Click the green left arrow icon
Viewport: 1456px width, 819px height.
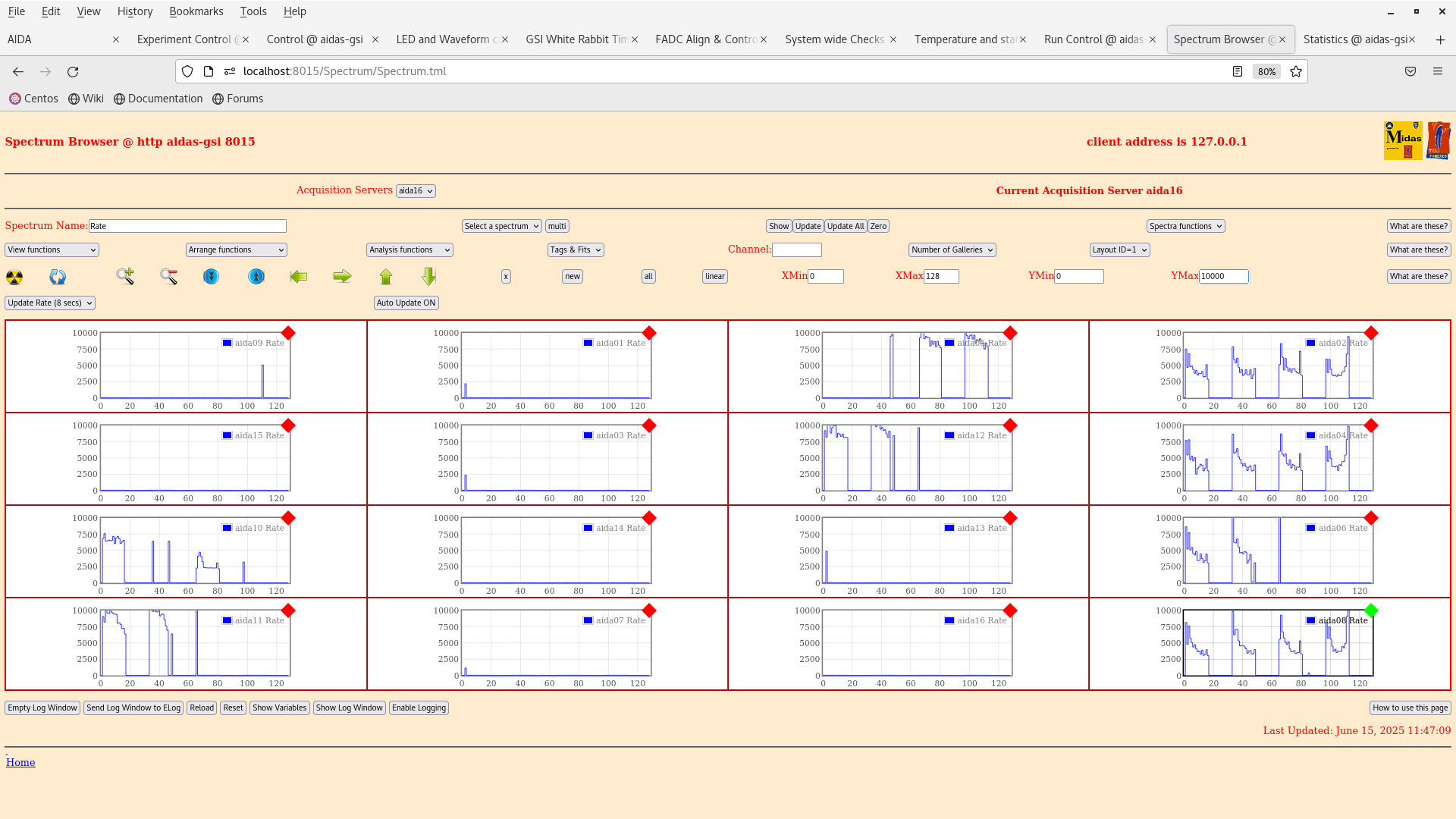(x=299, y=277)
